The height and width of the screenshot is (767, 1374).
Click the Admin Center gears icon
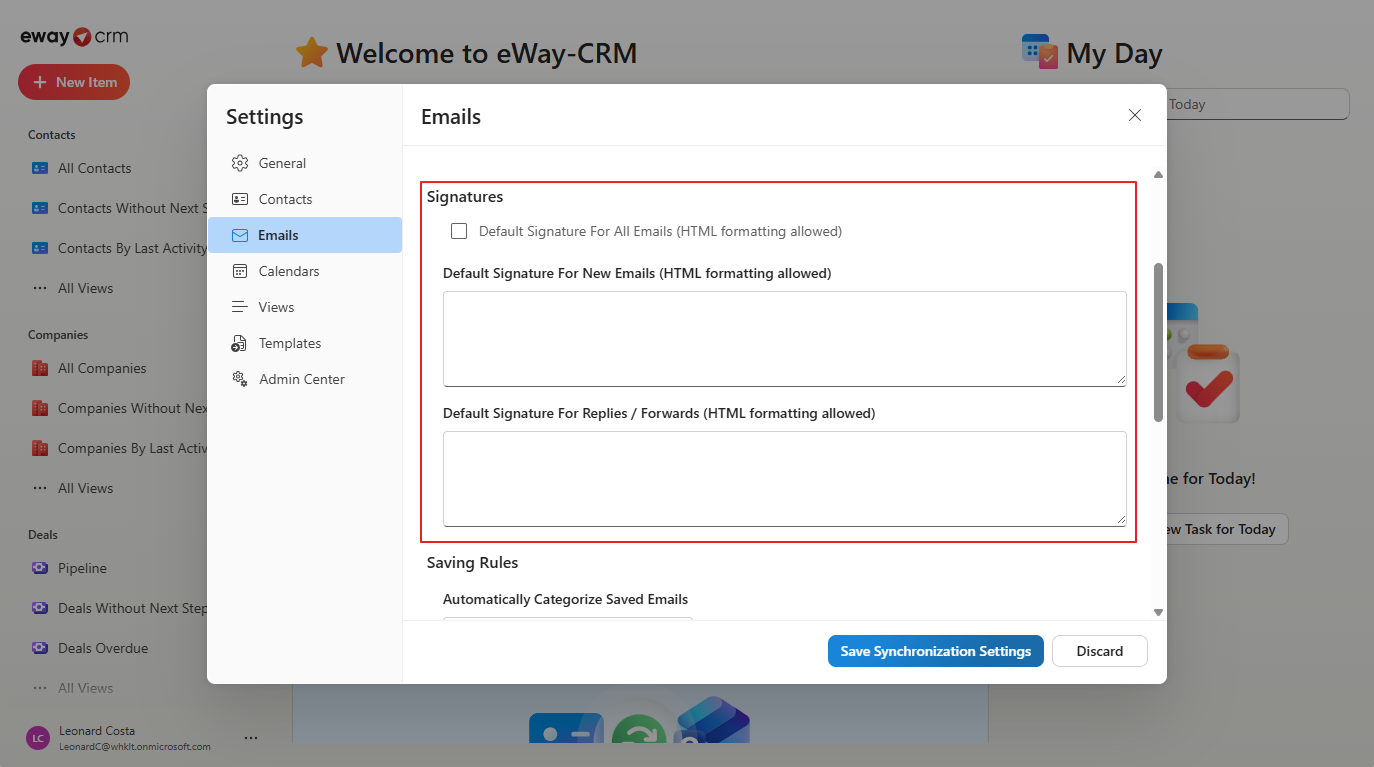(x=240, y=379)
